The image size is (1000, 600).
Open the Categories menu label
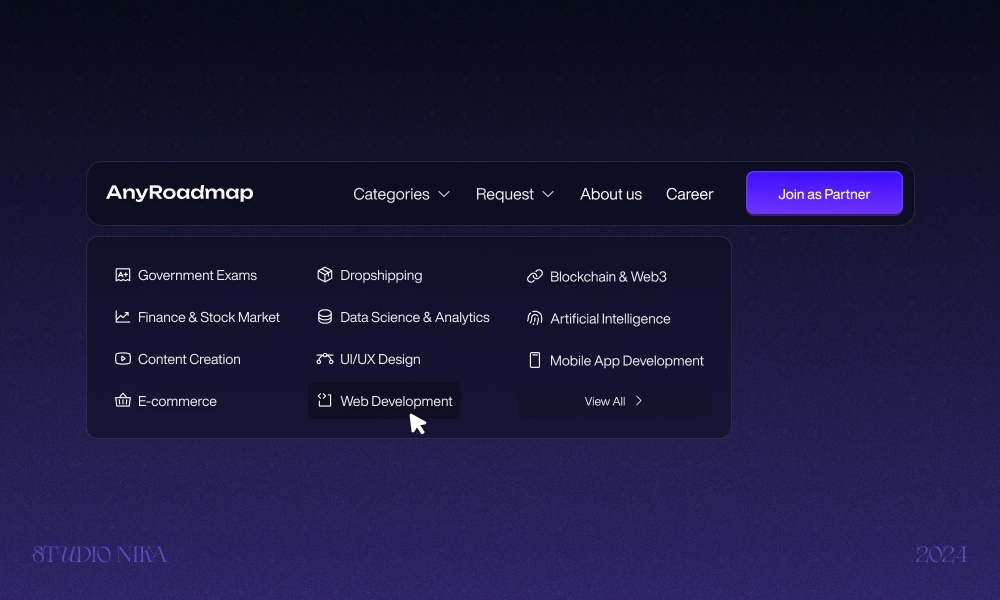[391, 194]
